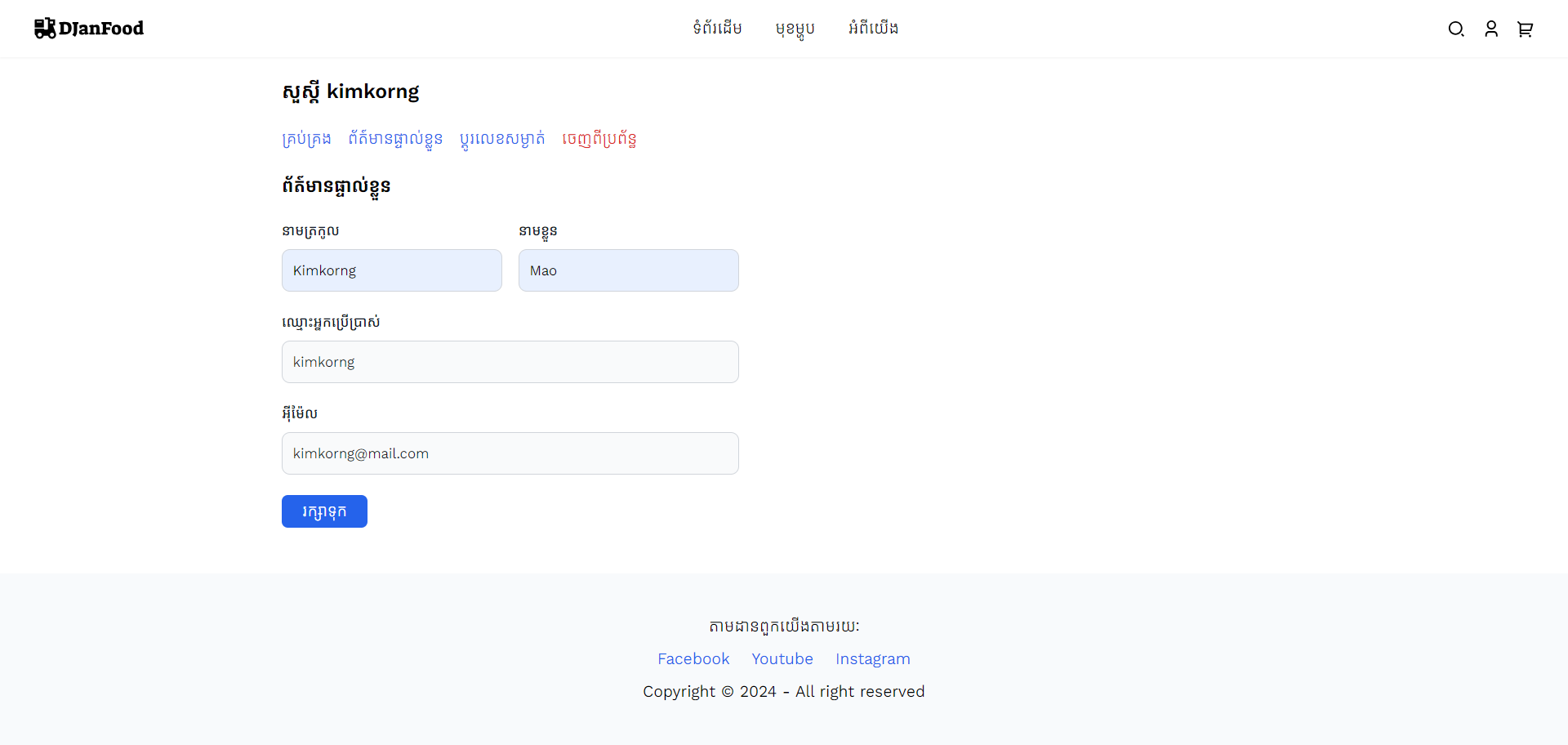Click the username field showing kimkorng
Screen dimensions: 1568x745
pos(510,362)
